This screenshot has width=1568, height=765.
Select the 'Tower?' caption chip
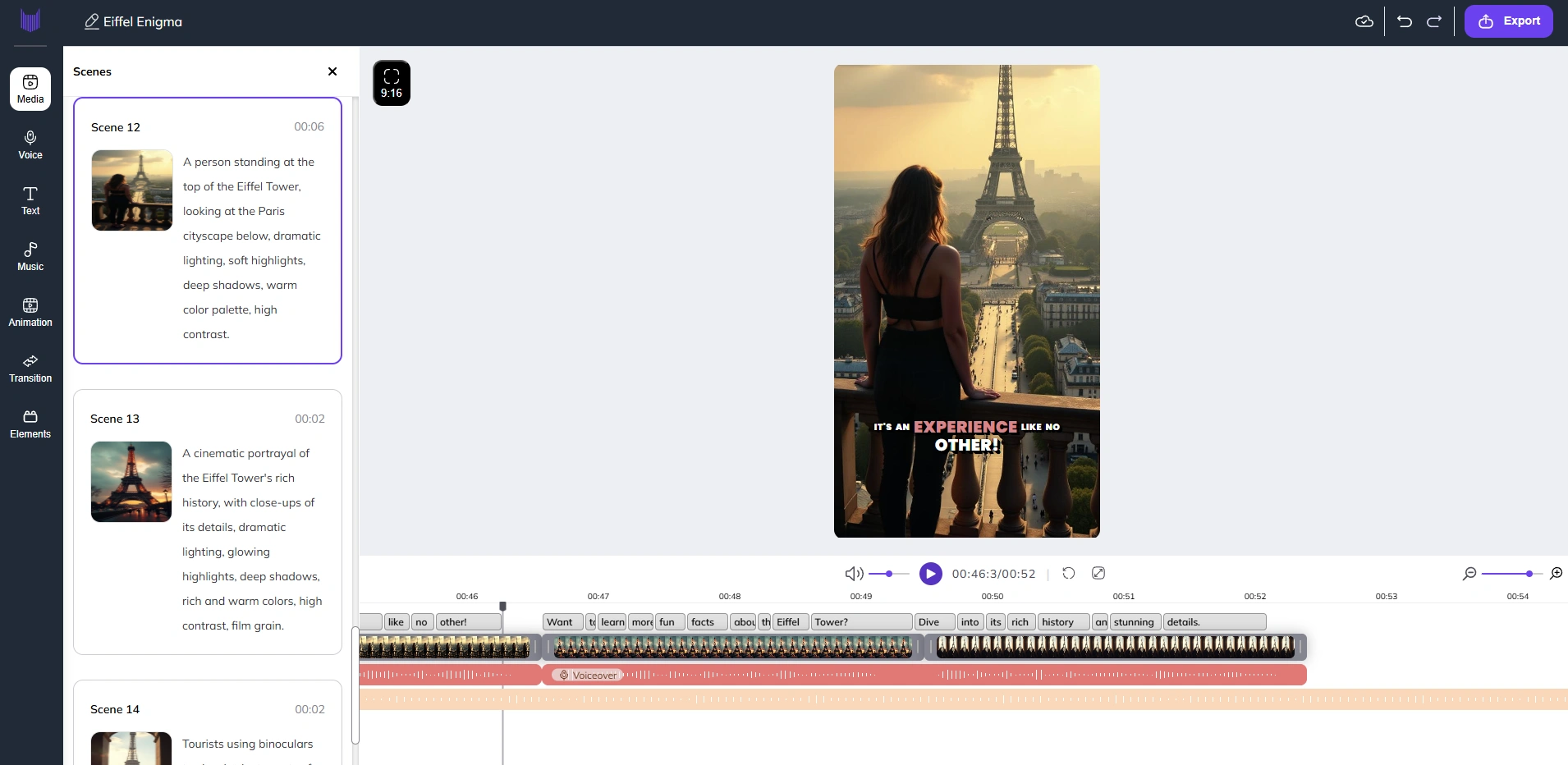pyautogui.click(x=861, y=622)
